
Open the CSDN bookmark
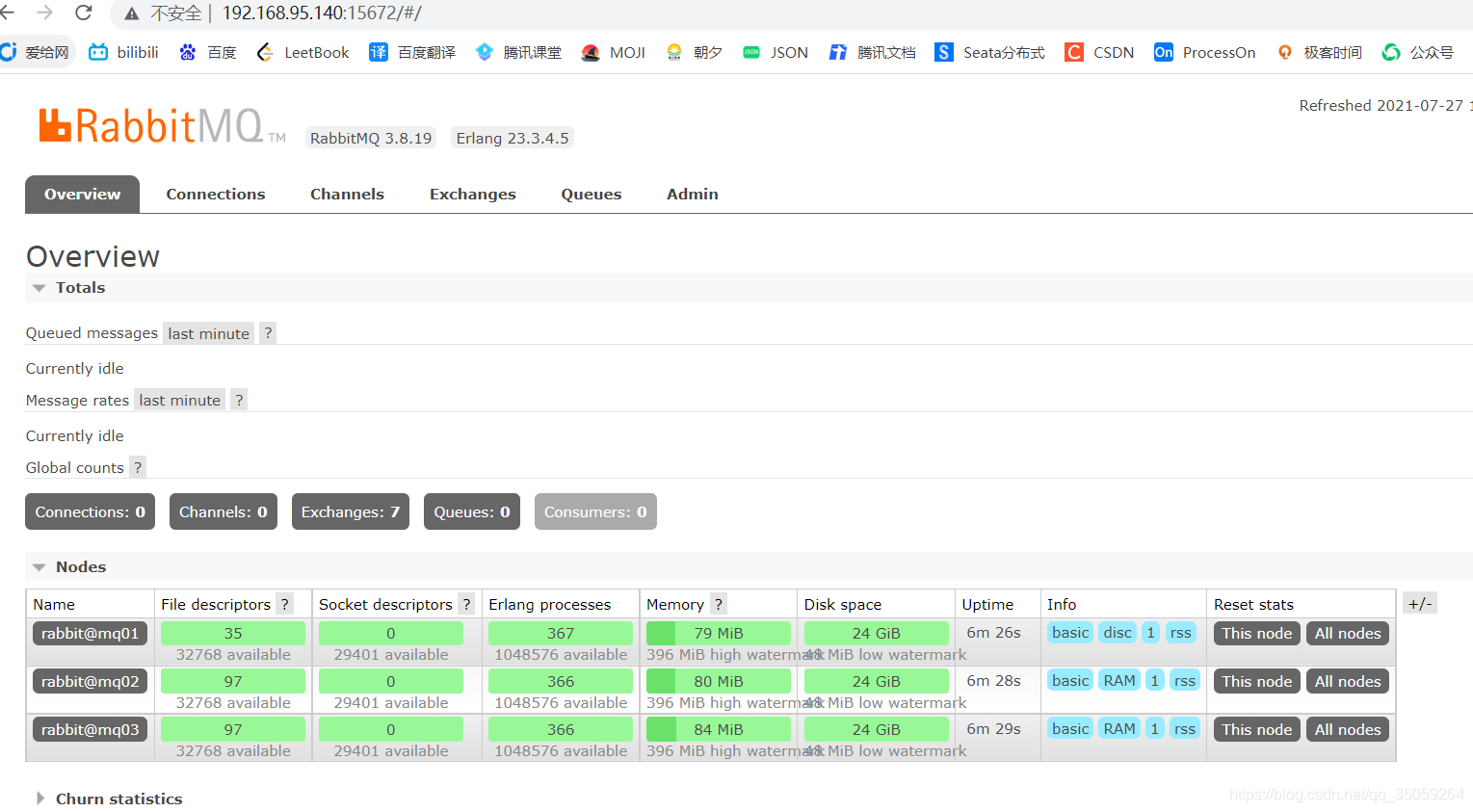click(1098, 52)
